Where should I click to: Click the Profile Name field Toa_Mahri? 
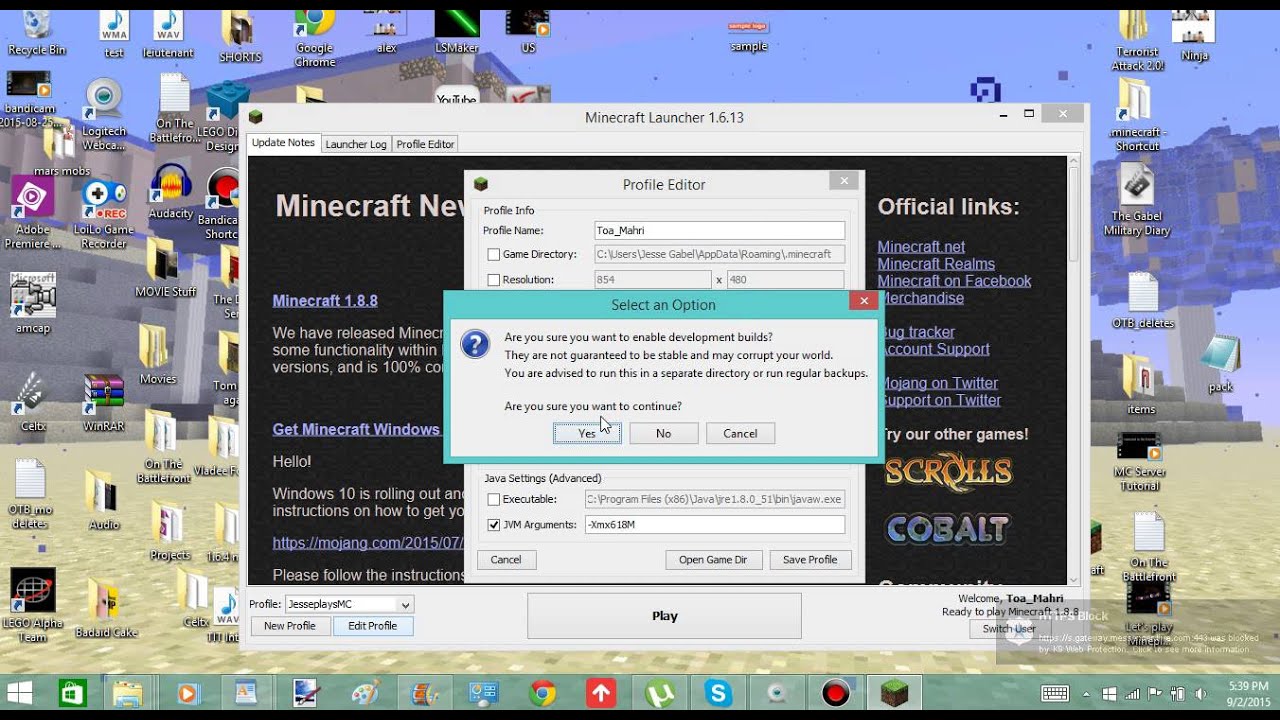coord(719,230)
